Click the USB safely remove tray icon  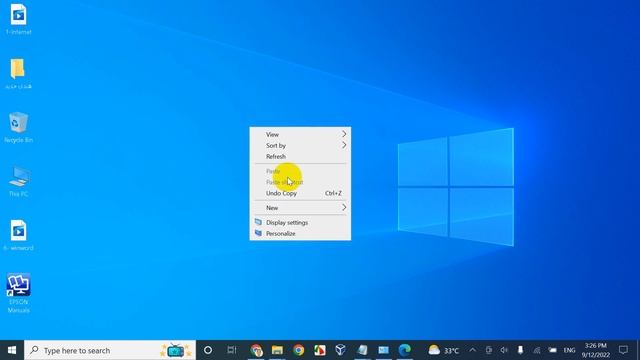pos(520,350)
